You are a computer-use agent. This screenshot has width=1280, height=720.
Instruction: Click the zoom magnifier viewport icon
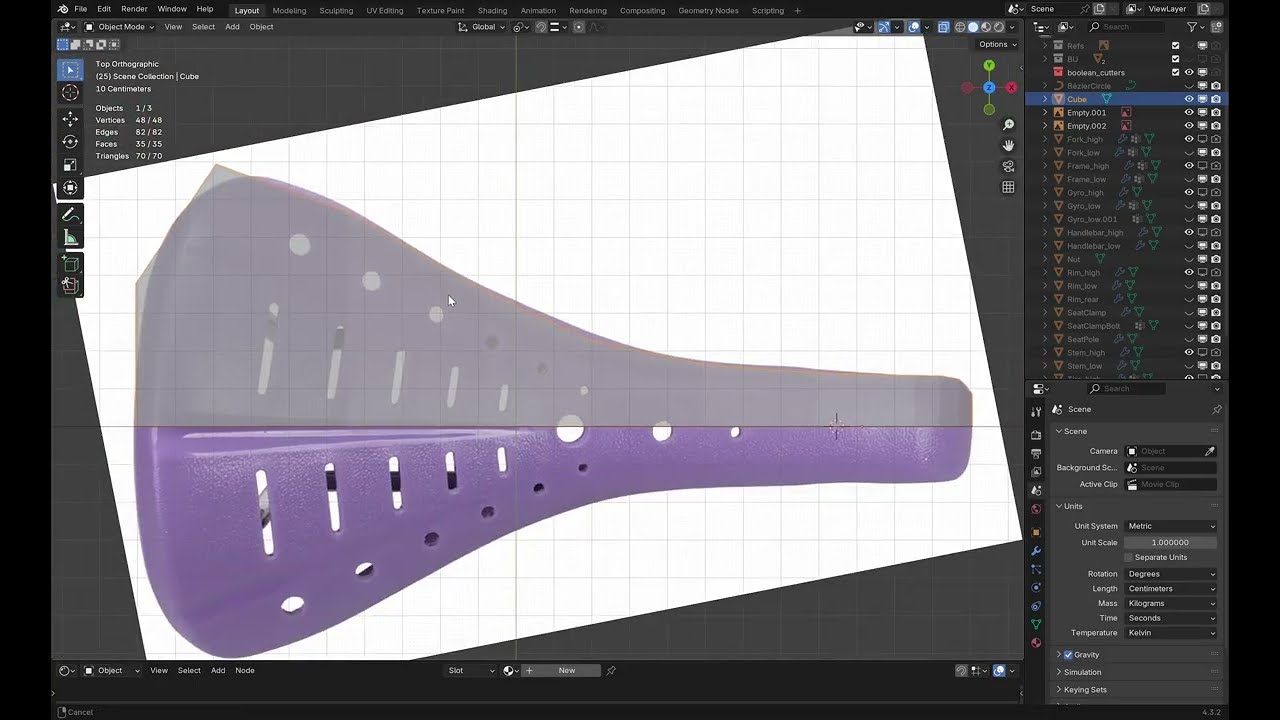pyautogui.click(x=1008, y=124)
